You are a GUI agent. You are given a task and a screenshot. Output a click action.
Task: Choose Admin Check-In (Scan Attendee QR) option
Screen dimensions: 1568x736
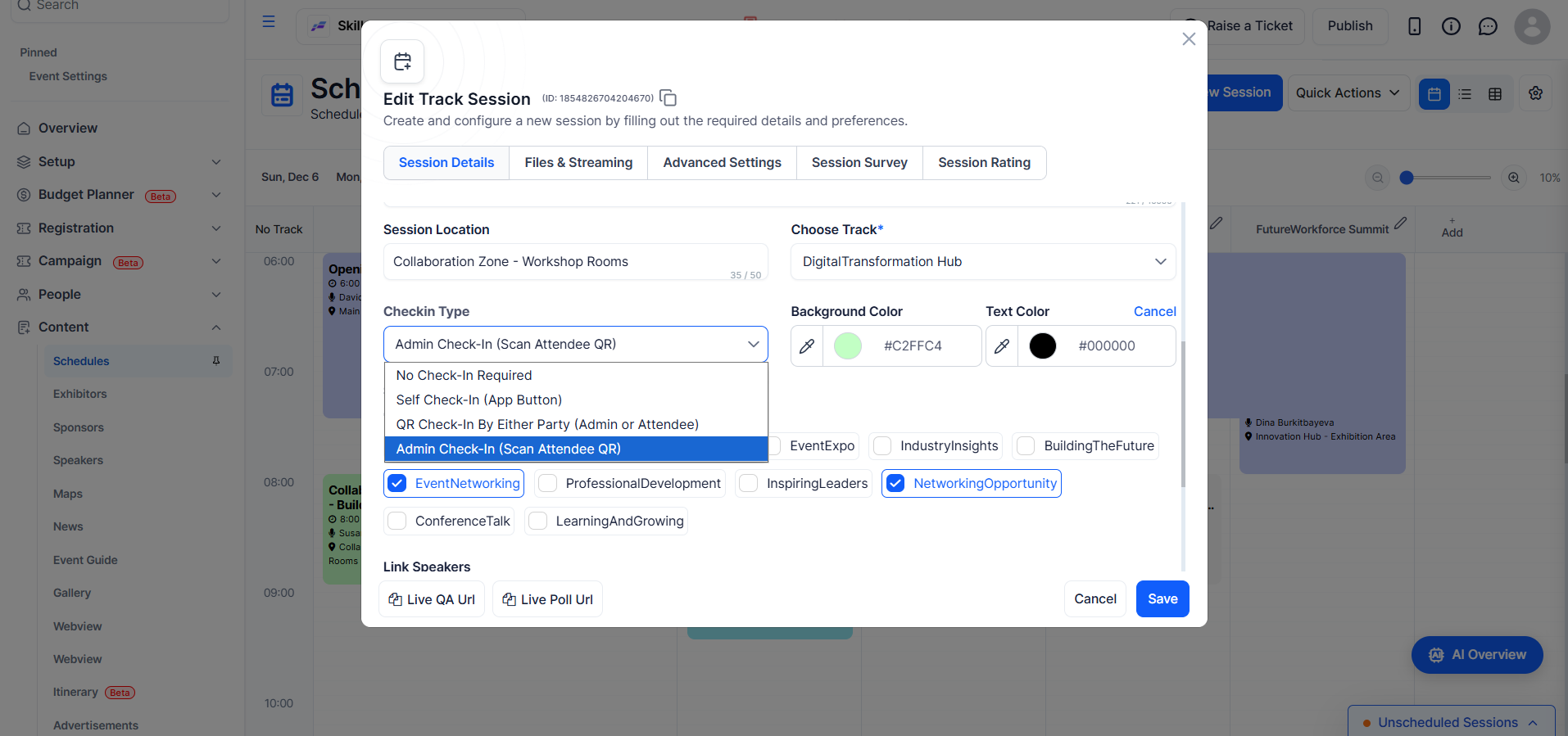click(575, 449)
